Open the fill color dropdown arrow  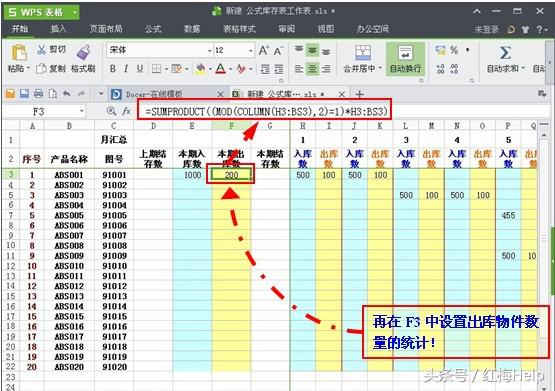click(x=210, y=69)
